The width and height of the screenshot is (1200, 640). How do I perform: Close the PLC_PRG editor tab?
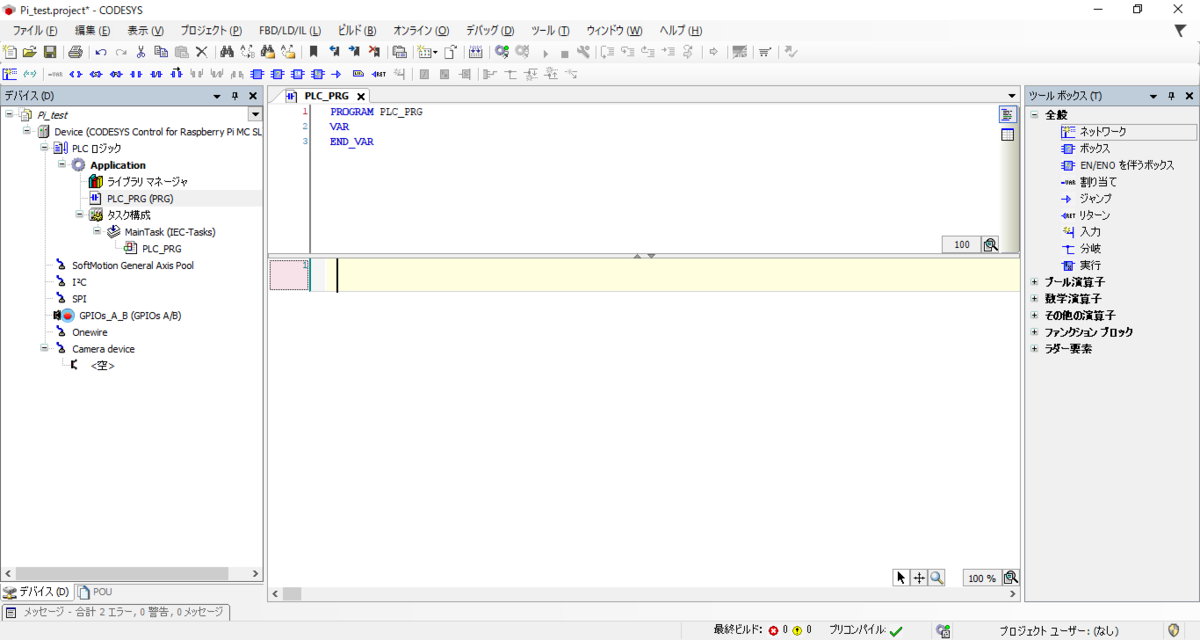361,96
